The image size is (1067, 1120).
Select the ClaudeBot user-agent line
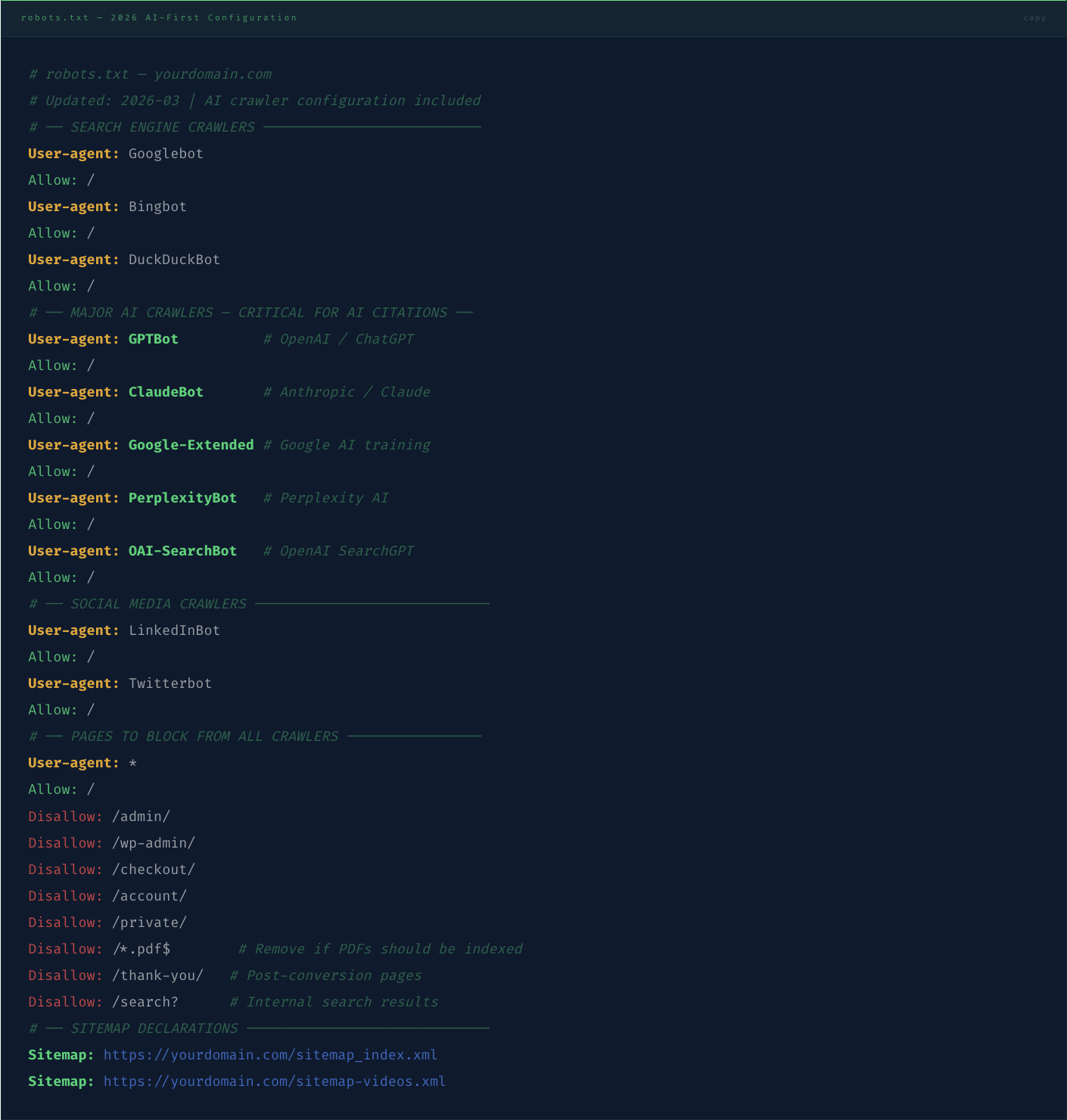[x=115, y=392]
